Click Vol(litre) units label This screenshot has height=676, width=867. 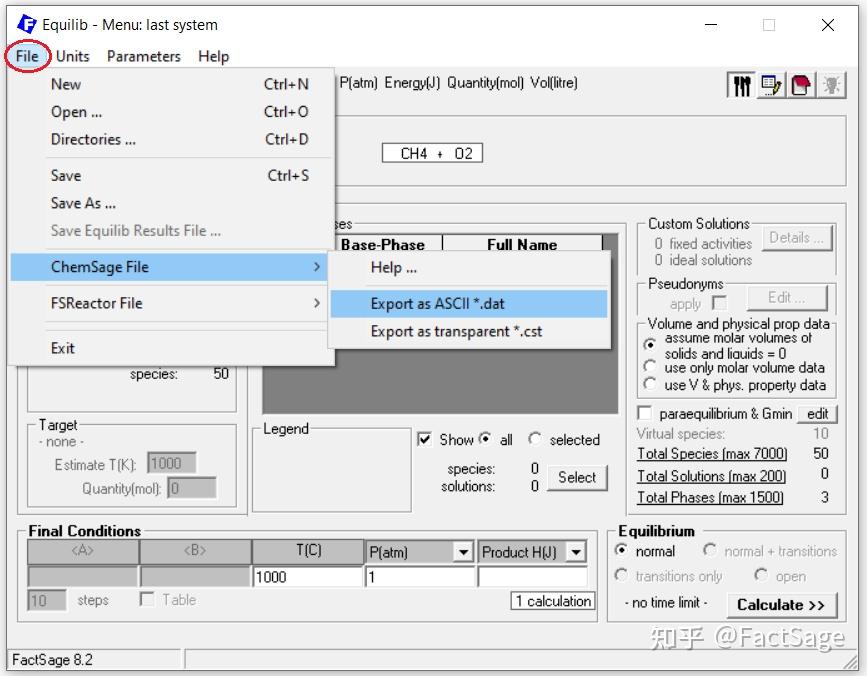554,83
